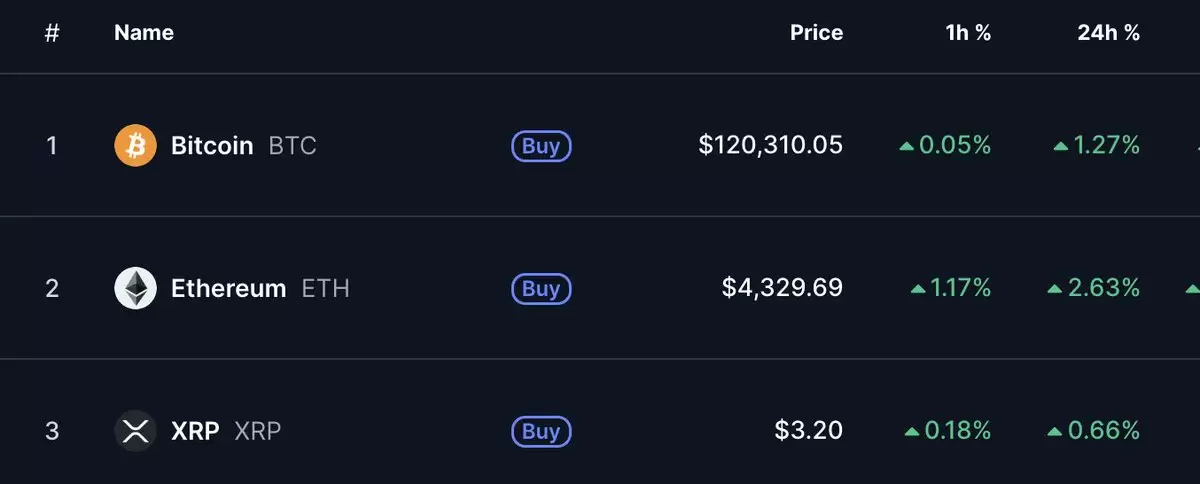Click the Buy button for Bitcoin
This screenshot has height=484, width=1200.
click(x=541, y=146)
